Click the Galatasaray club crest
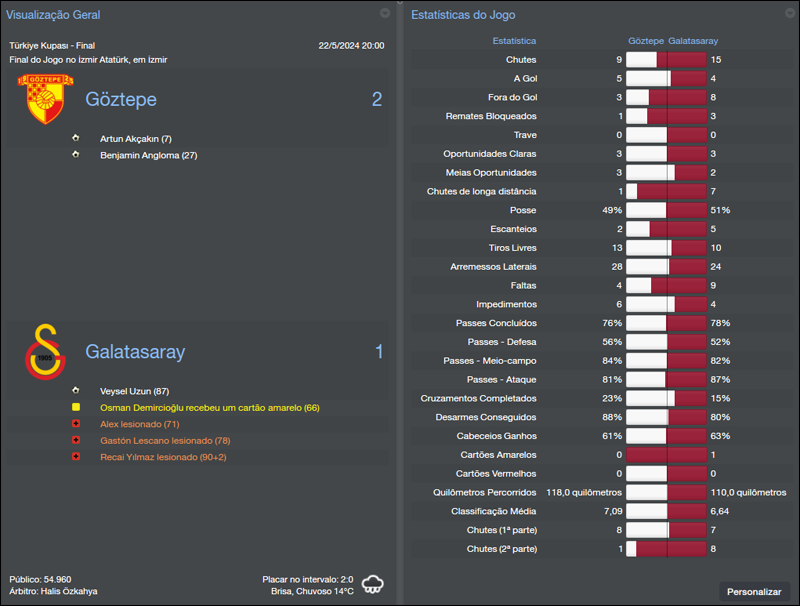Screen dimensions: 800x606 pos(43,352)
